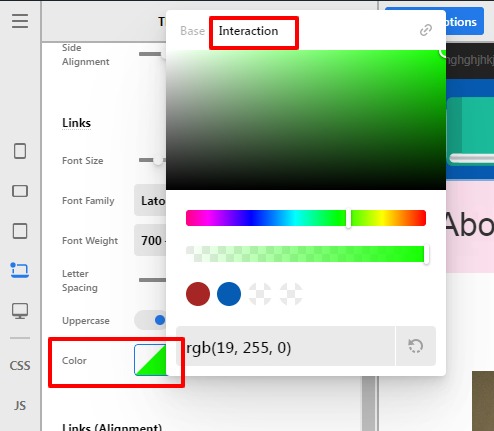The height and width of the screenshot is (431, 494).
Task: Open the Font Weight 700 dropdown
Action: [150, 241]
